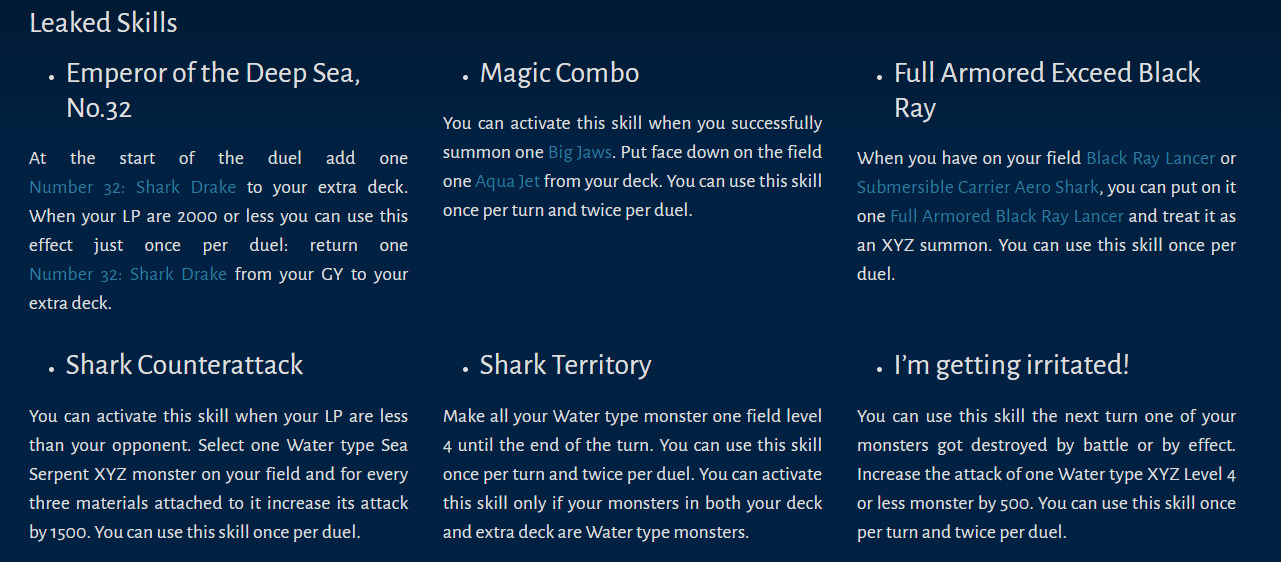Open Shark Drake link before 'from your GY'
1281x562 pixels.
tap(128, 274)
